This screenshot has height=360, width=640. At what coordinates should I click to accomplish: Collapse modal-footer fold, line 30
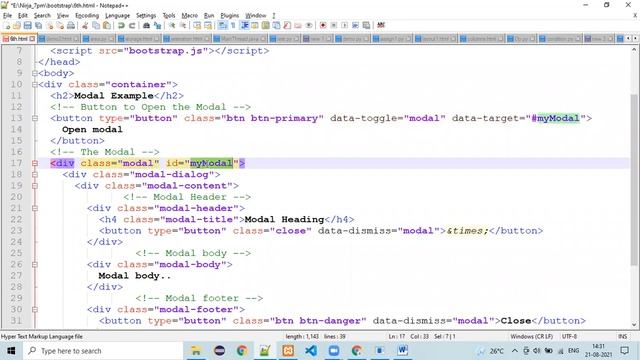tap(35, 309)
